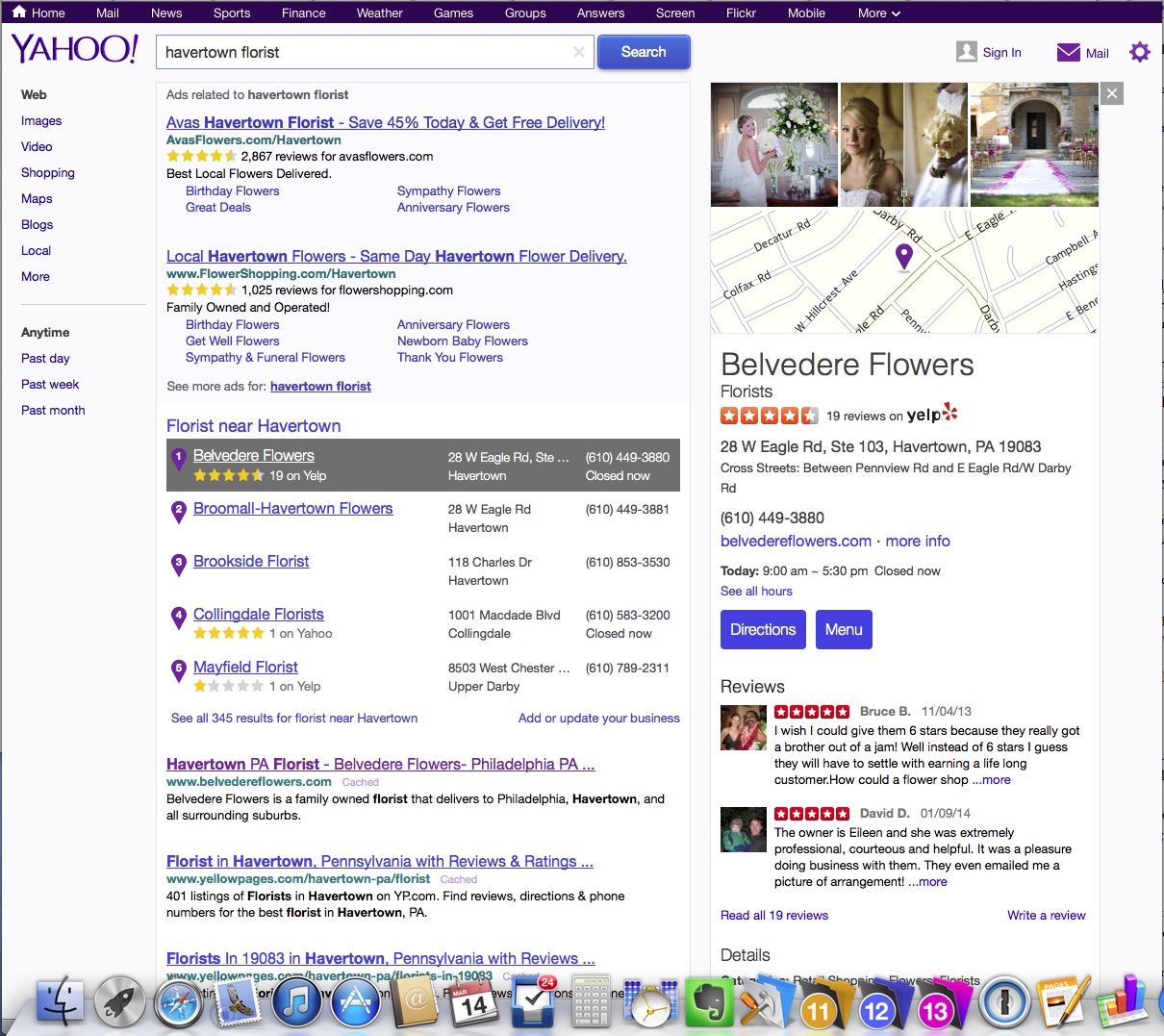Open belvedereflowers.com link in info panel
Screen dimensions: 1164x1036
pyautogui.click(x=796, y=541)
